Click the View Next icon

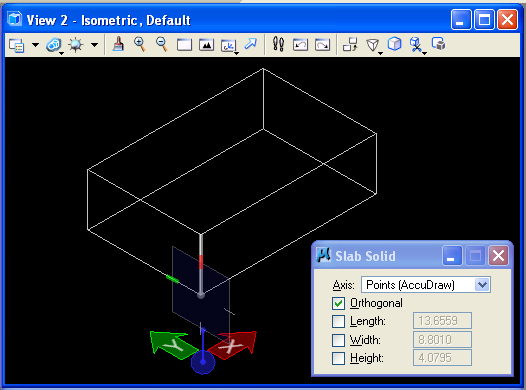(322, 45)
